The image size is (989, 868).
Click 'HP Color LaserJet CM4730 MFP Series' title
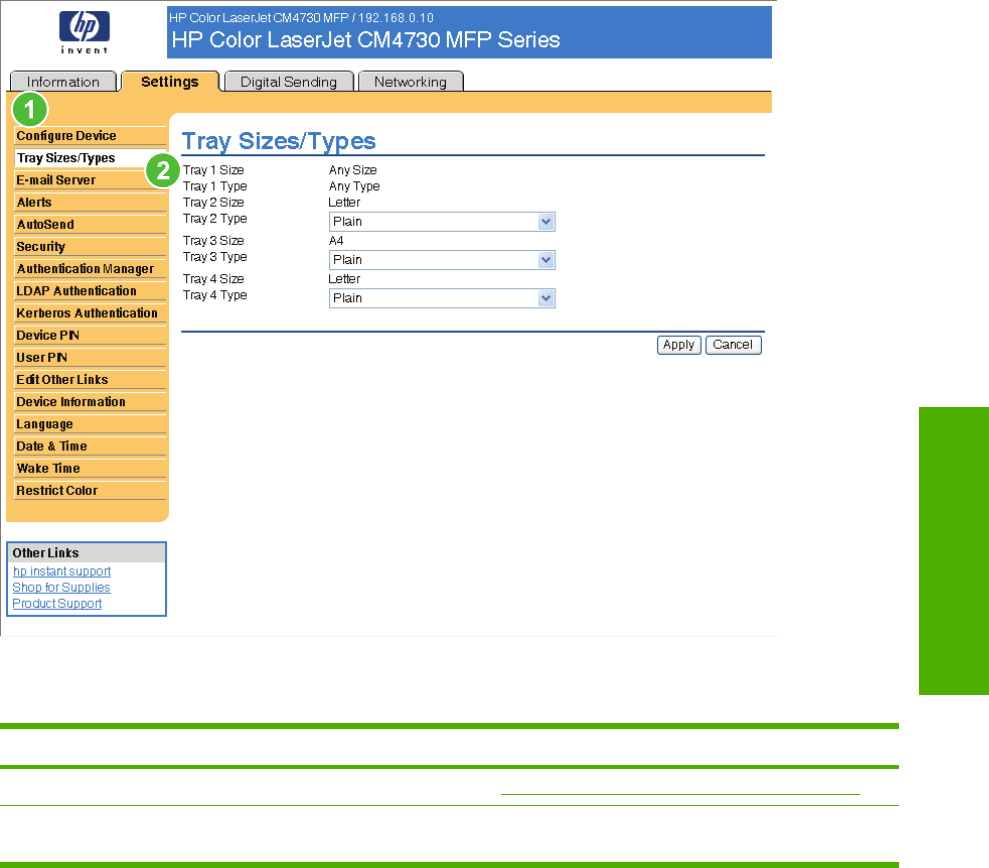[366, 40]
